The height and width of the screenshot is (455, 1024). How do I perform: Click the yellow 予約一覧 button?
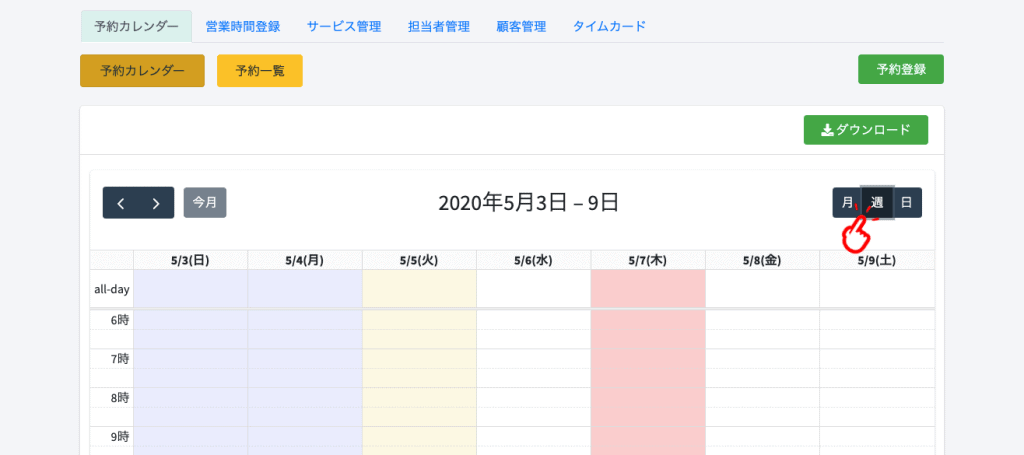click(260, 71)
